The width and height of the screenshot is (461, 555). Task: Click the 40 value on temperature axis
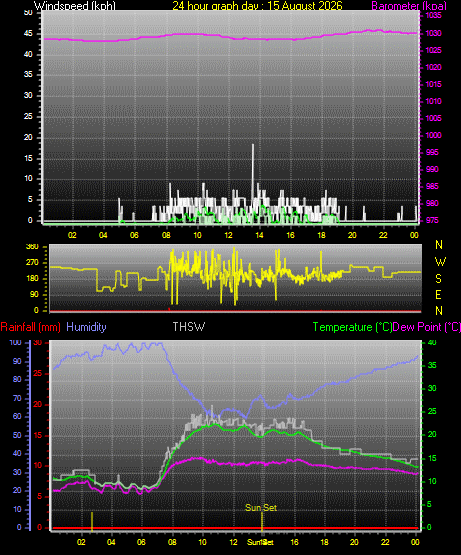(x=432, y=343)
